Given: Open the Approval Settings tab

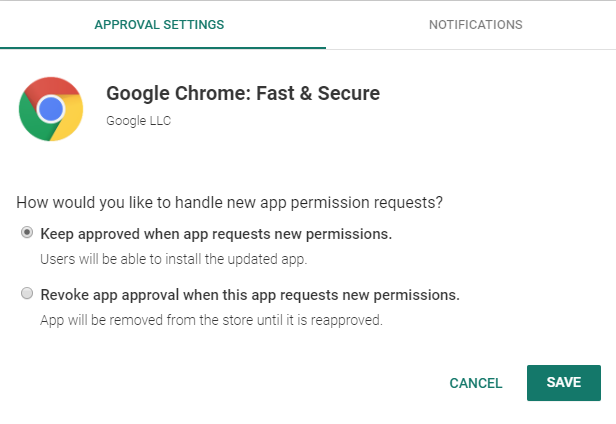Looking at the screenshot, I should [x=159, y=24].
